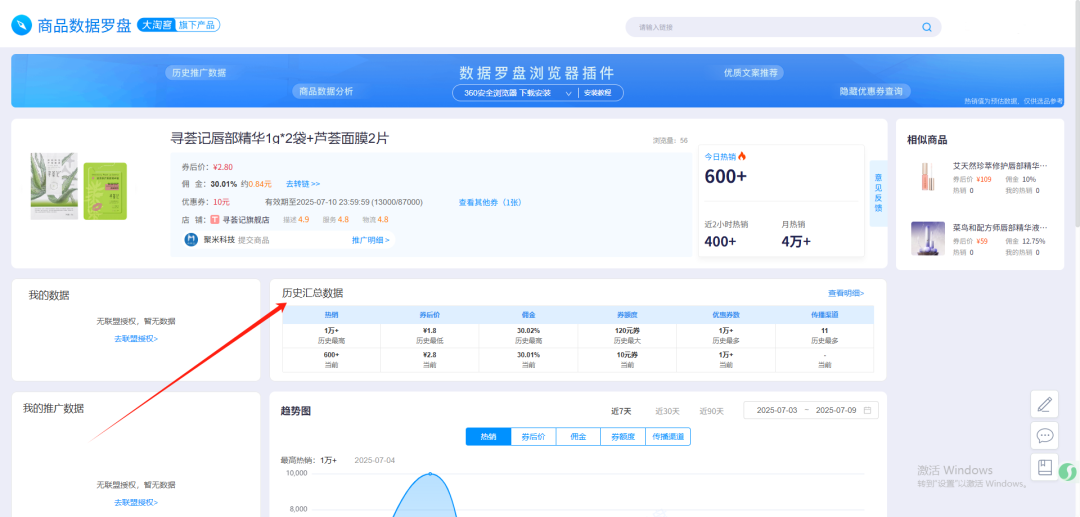Switch trend chart to 热销 tab

coord(488,436)
